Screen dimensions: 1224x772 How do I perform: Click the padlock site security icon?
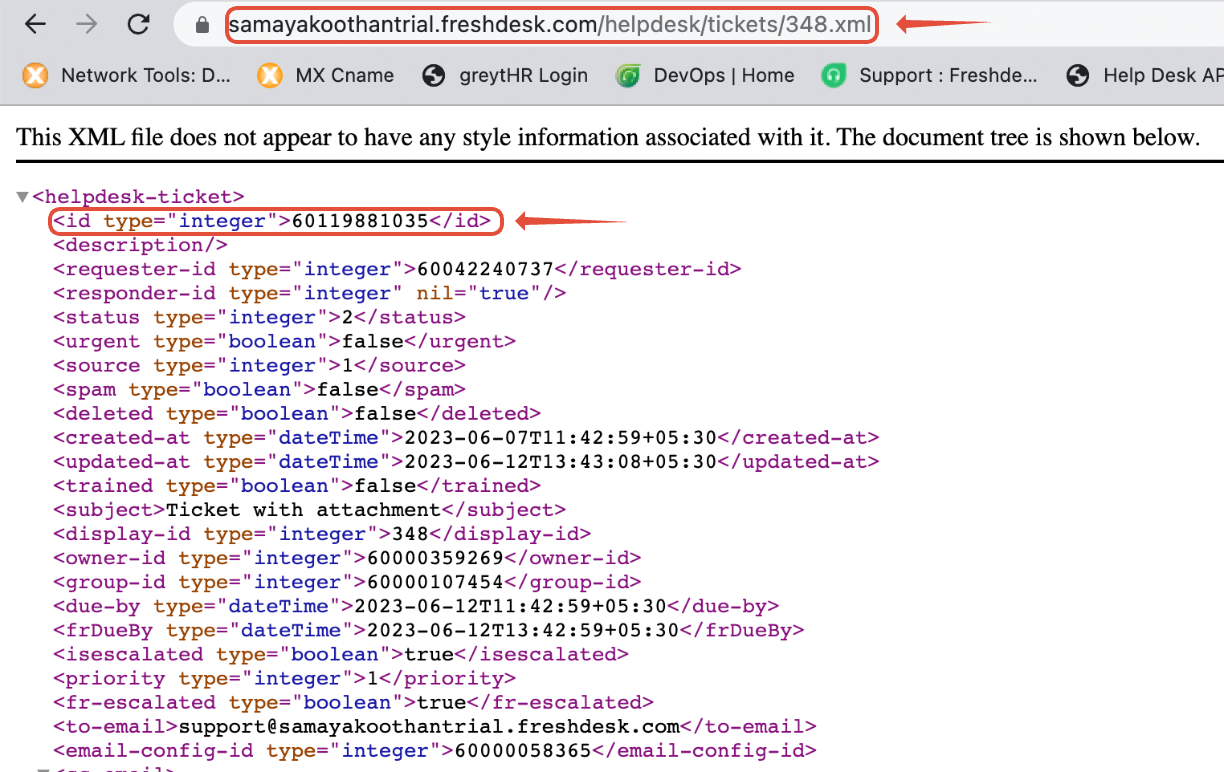click(203, 25)
